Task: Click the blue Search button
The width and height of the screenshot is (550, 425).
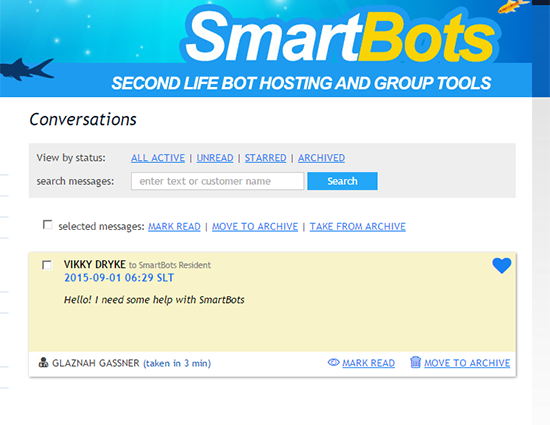Action: point(342,181)
